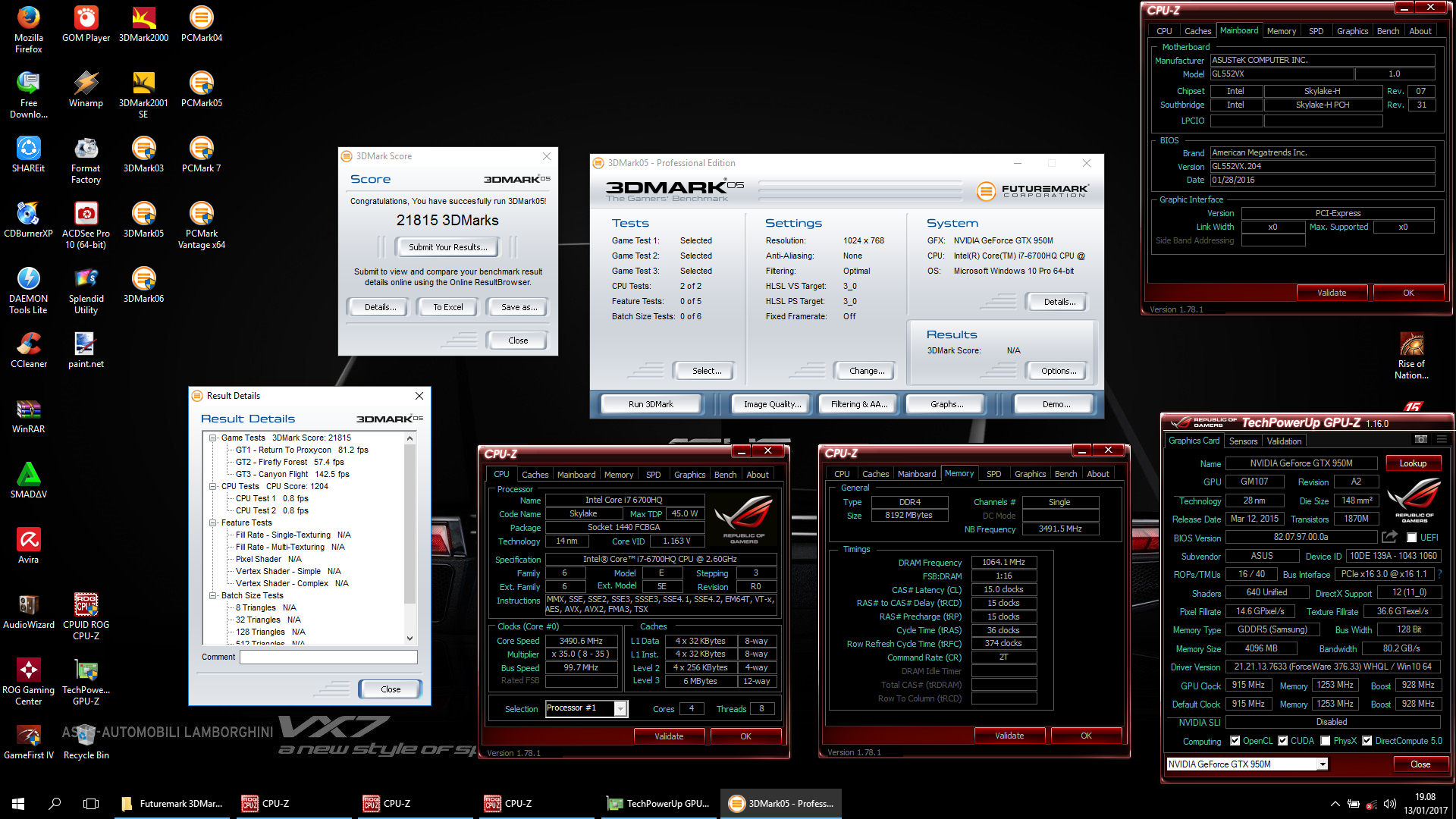Screen dimensions: 1456x819
Task: Click the Graphs... button in 3DMark05
Action: [947, 404]
